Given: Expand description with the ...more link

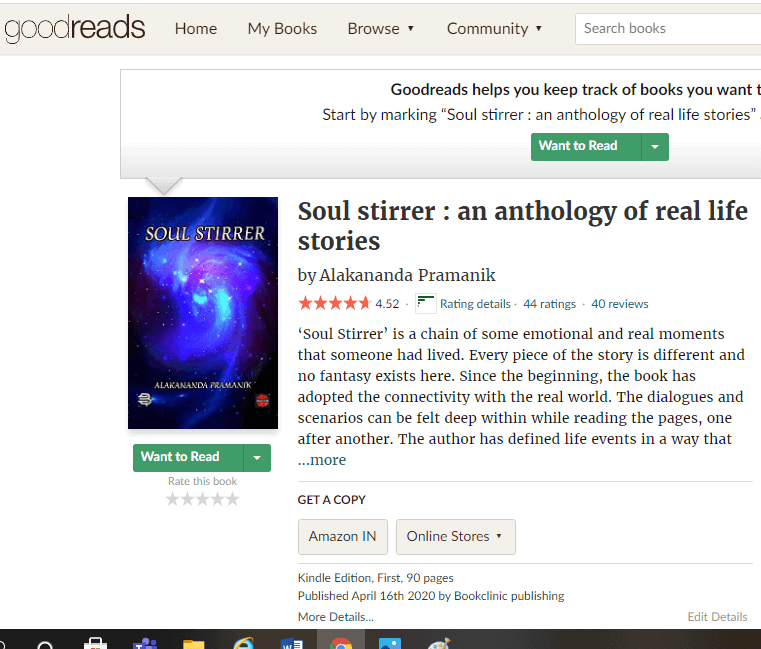Looking at the screenshot, I should (x=322, y=460).
